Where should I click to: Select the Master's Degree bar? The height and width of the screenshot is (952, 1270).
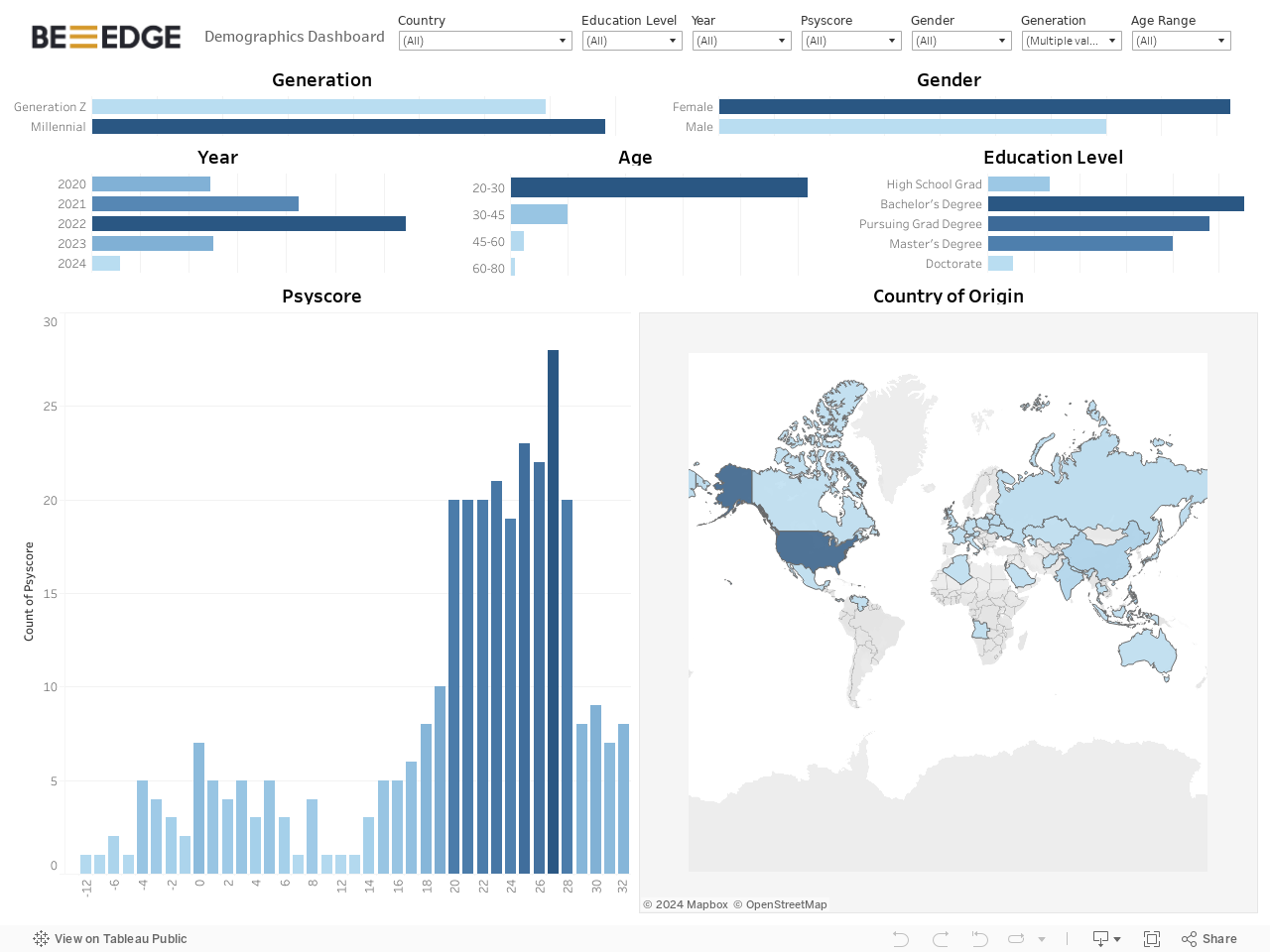point(1080,243)
